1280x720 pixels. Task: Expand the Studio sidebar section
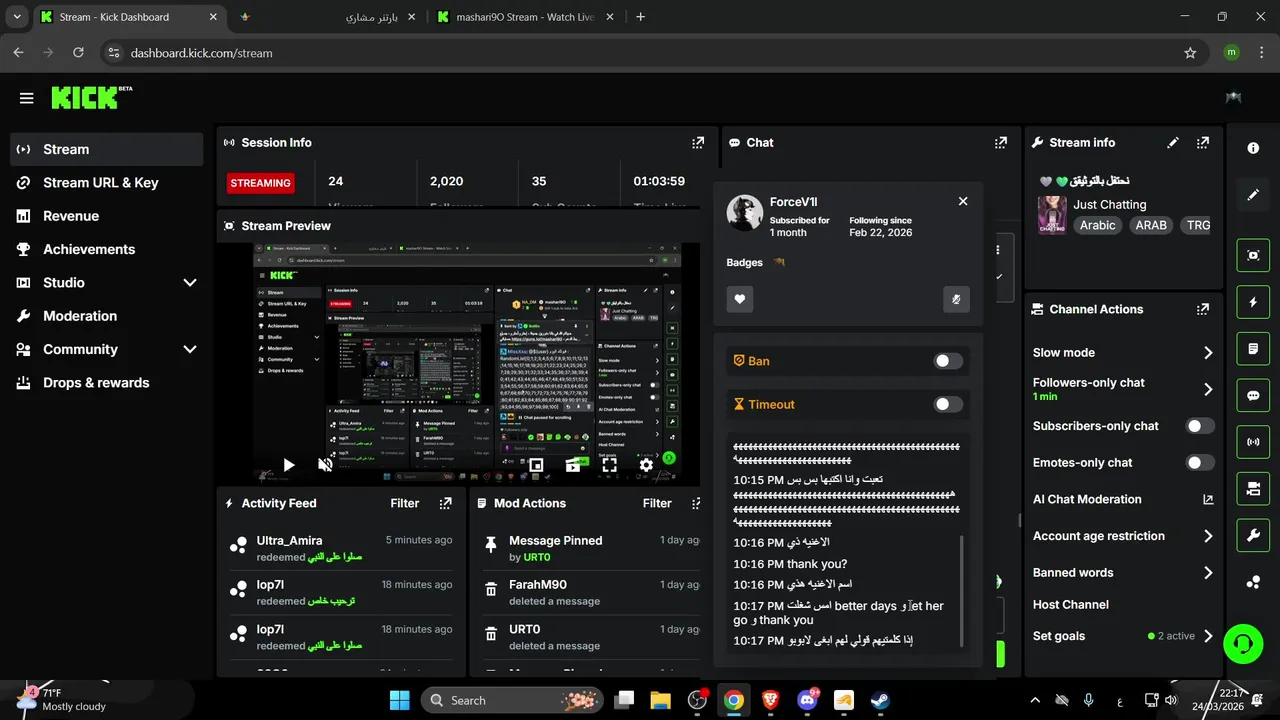tap(190, 283)
